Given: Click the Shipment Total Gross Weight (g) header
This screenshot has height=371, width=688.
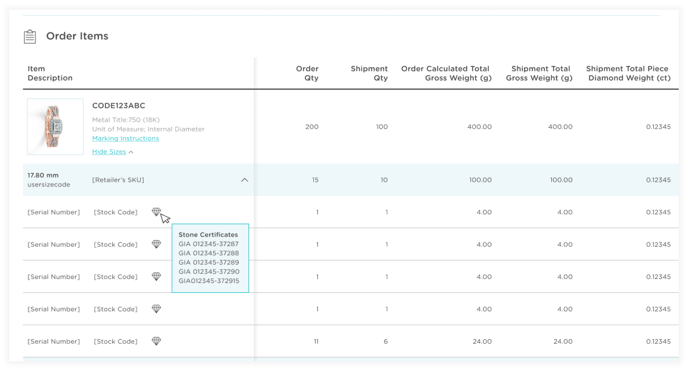Looking at the screenshot, I should click(x=539, y=73).
